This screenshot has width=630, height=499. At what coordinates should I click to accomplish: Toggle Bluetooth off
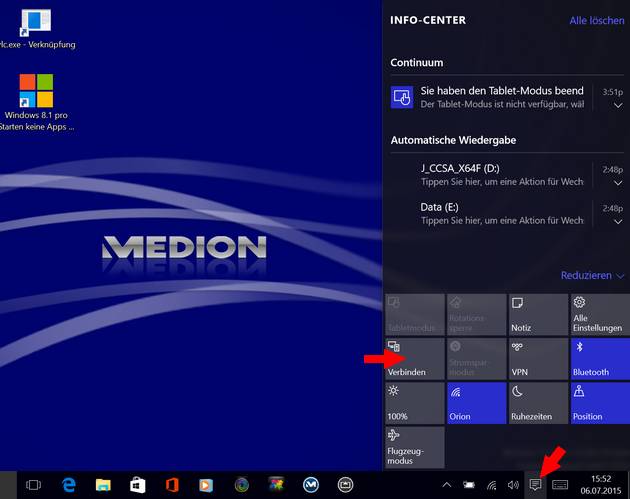pos(600,359)
